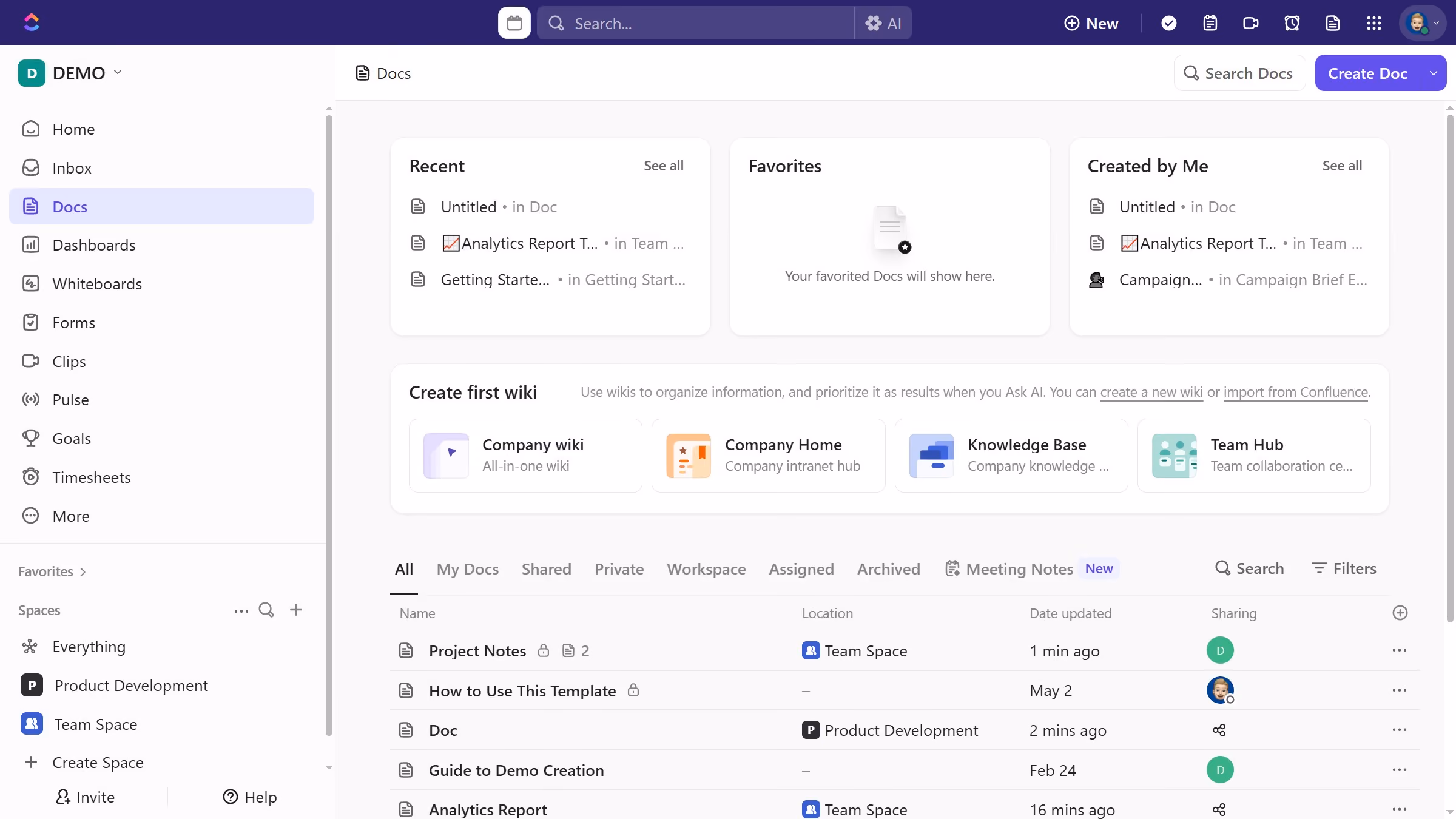Go to Home in sidebar

(x=161, y=129)
